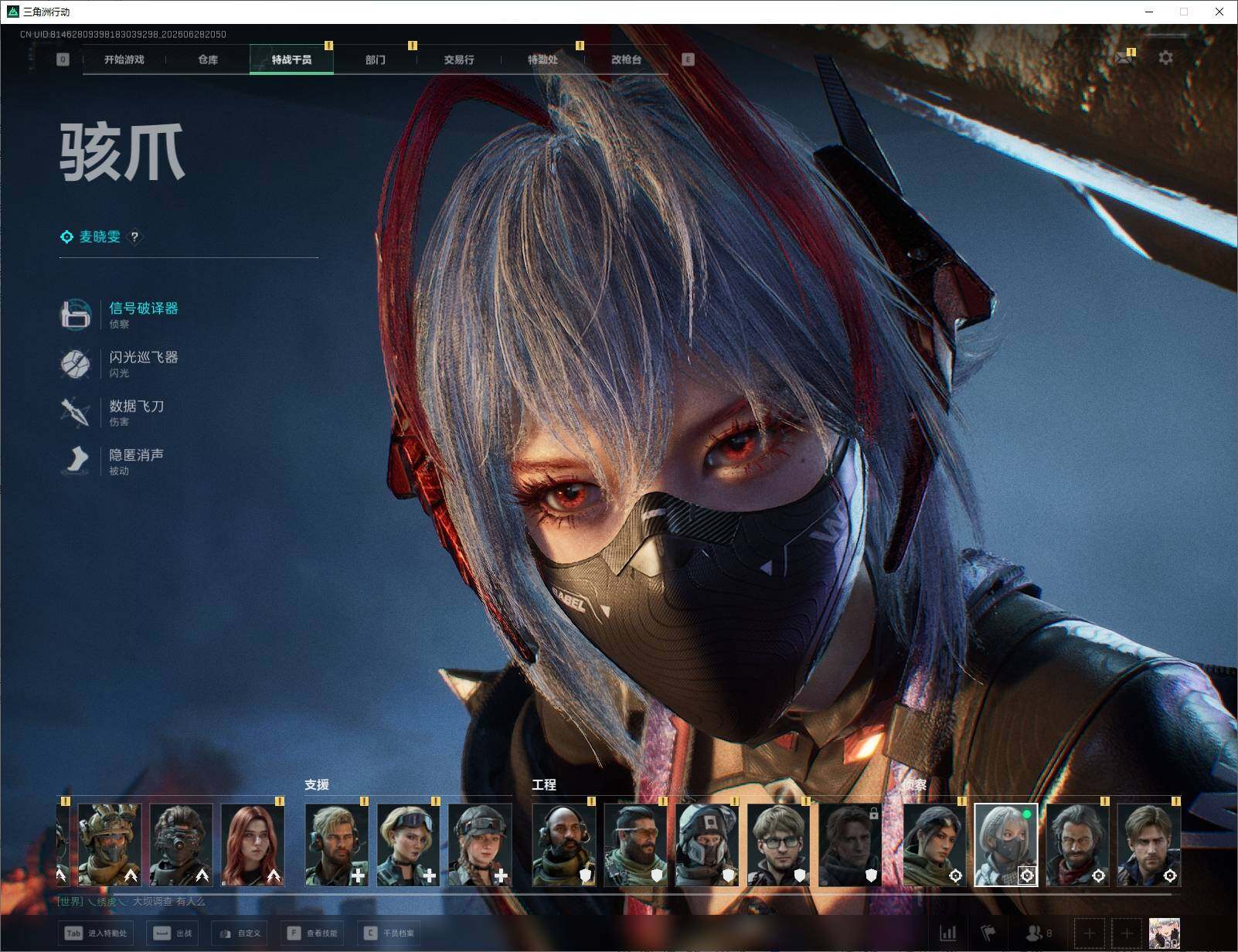Open the 部门 tab
The height and width of the screenshot is (952, 1238).
pyautogui.click(x=376, y=59)
